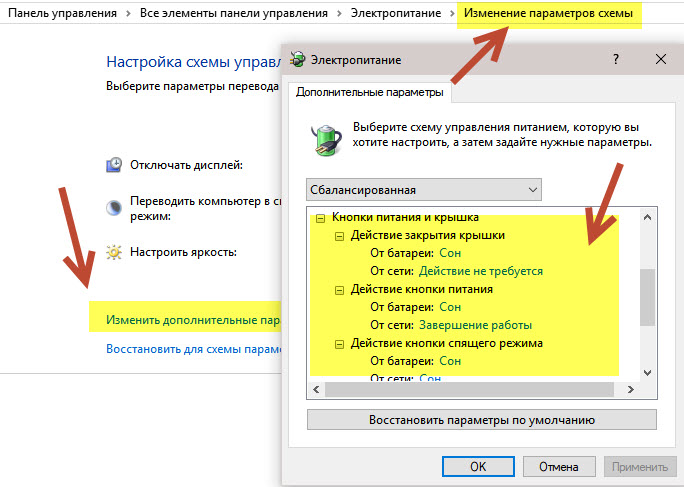Screen dimensions: 684x487
Task: Open Электропитание breadcrumb item
Action: tap(396, 13)
